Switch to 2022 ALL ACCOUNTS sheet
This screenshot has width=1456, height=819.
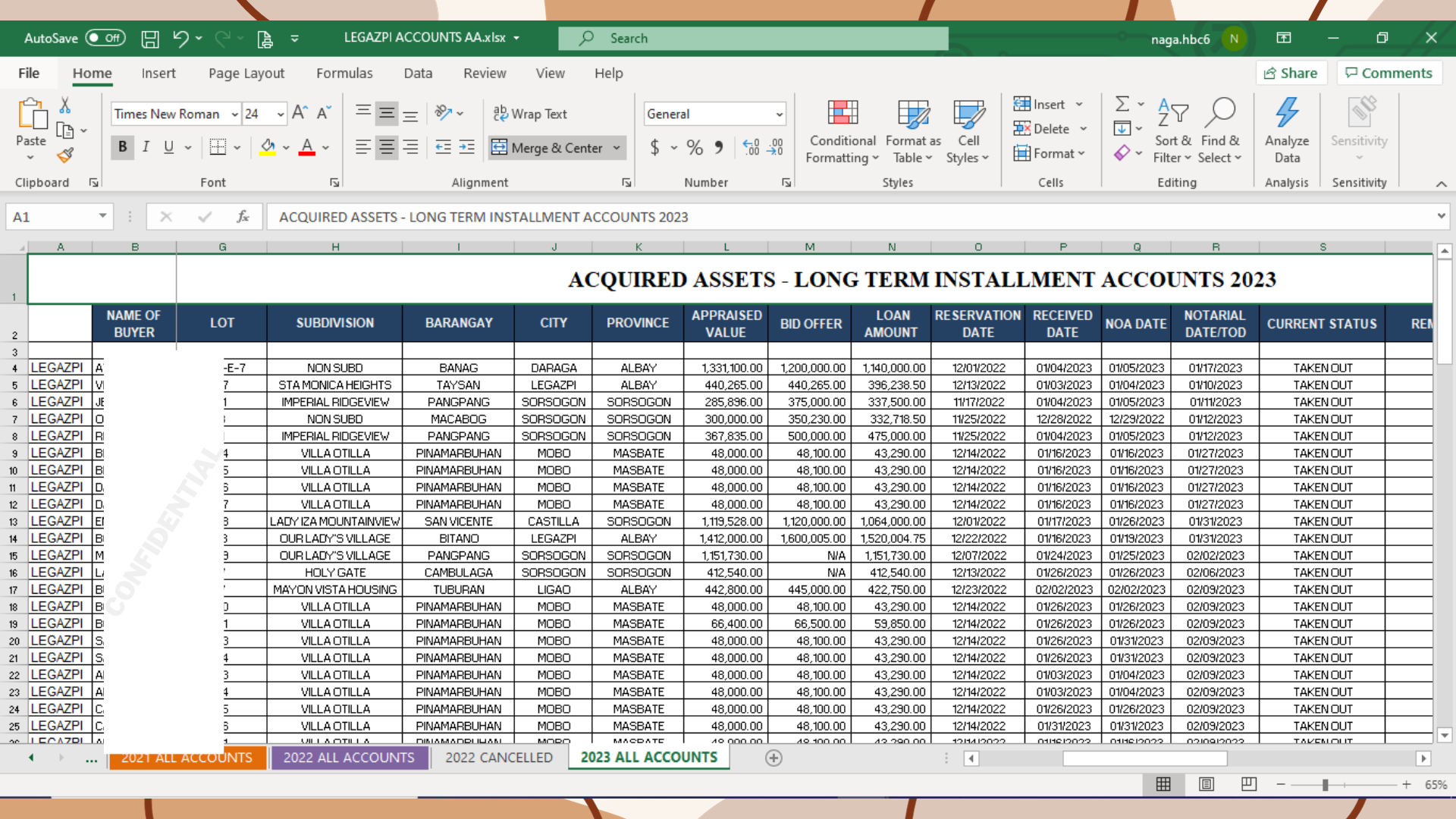(x=349, y=758)
